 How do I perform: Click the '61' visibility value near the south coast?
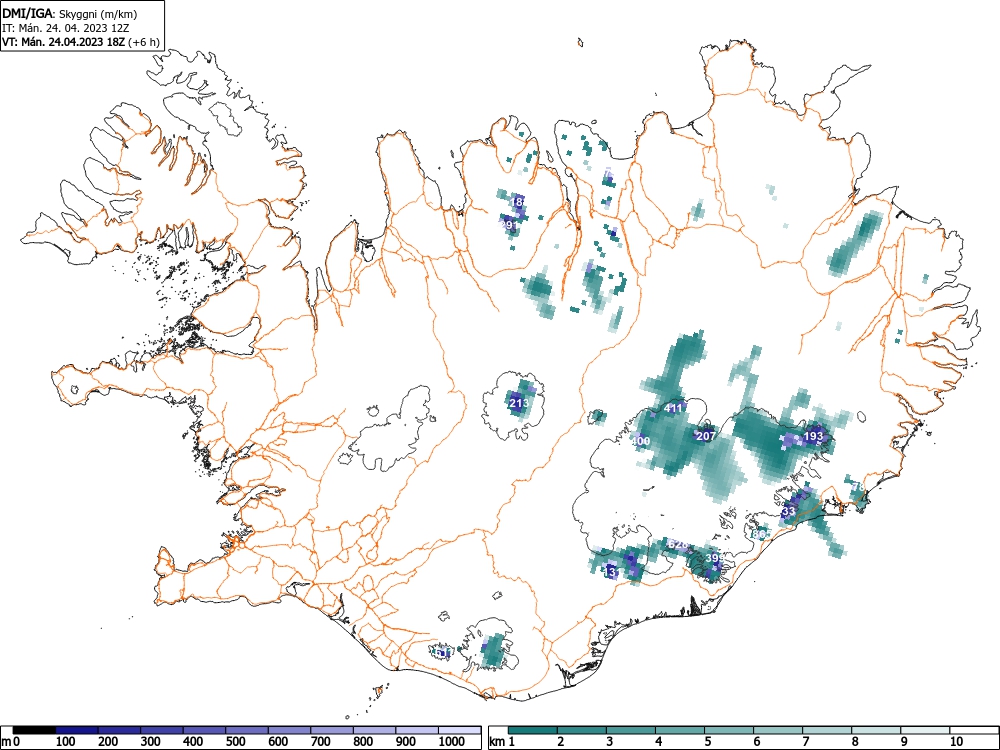[x=443, y=652]
